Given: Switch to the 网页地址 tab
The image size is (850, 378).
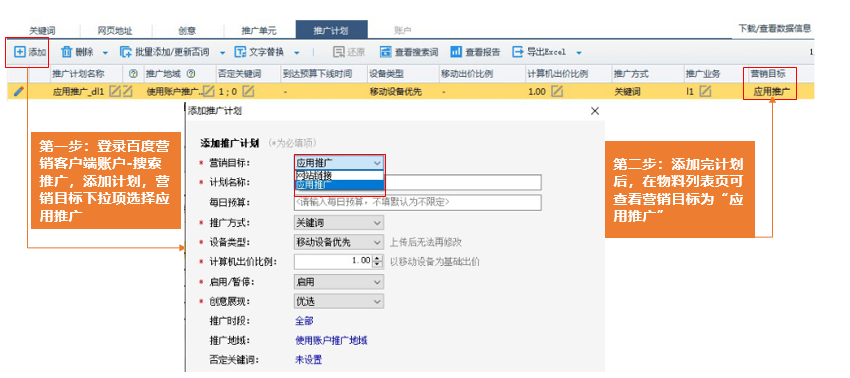Looking at the screenshot, I should click(115, 30).
